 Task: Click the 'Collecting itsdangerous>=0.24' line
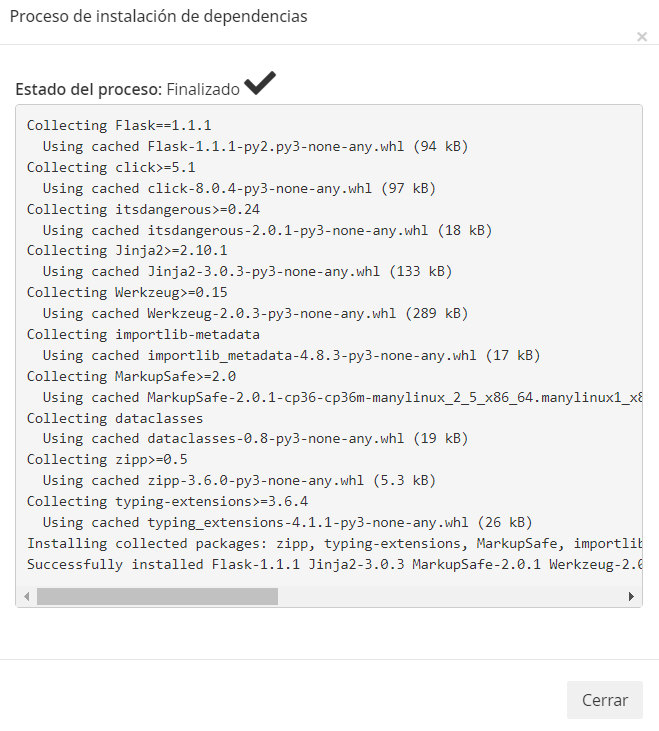143,209
